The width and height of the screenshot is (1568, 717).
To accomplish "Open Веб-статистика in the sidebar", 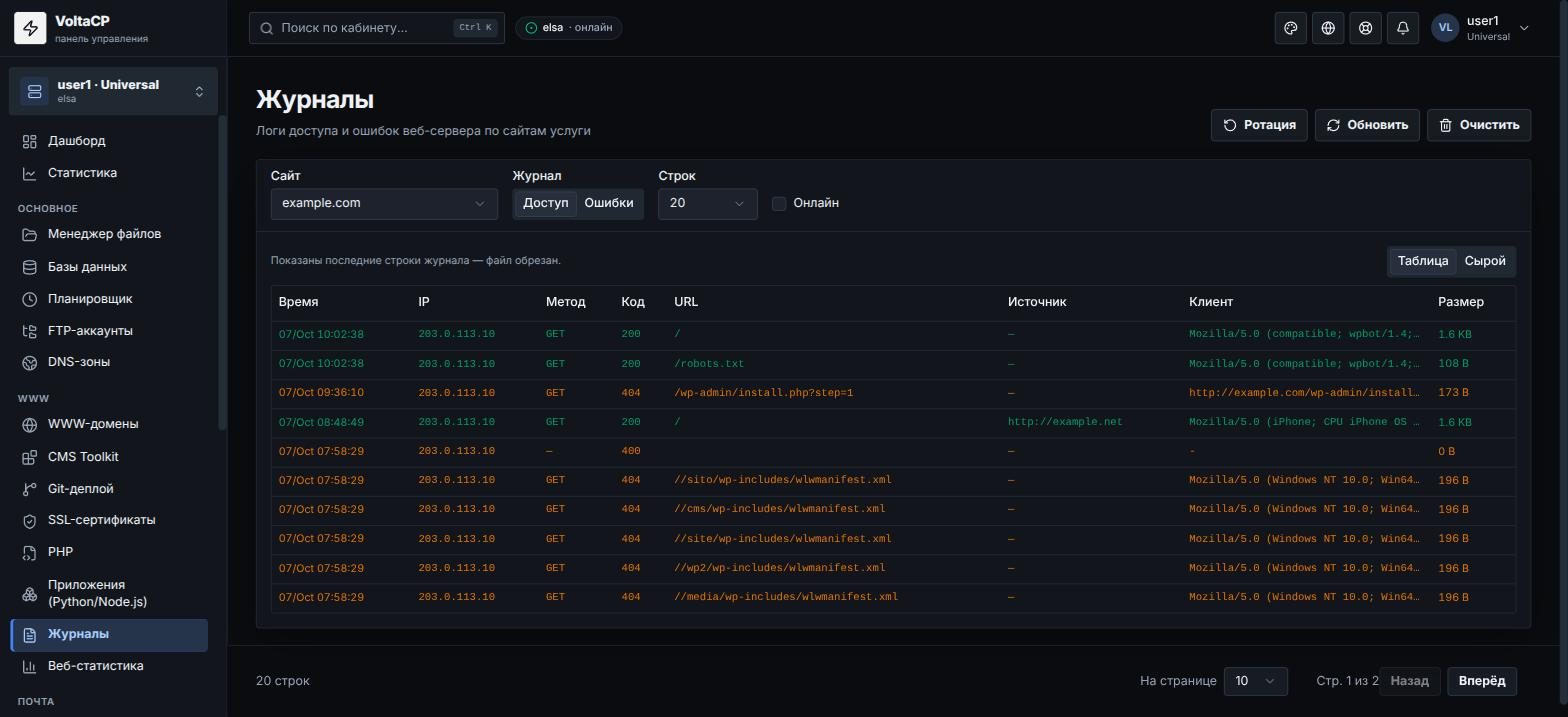I will tap(109, 666).
